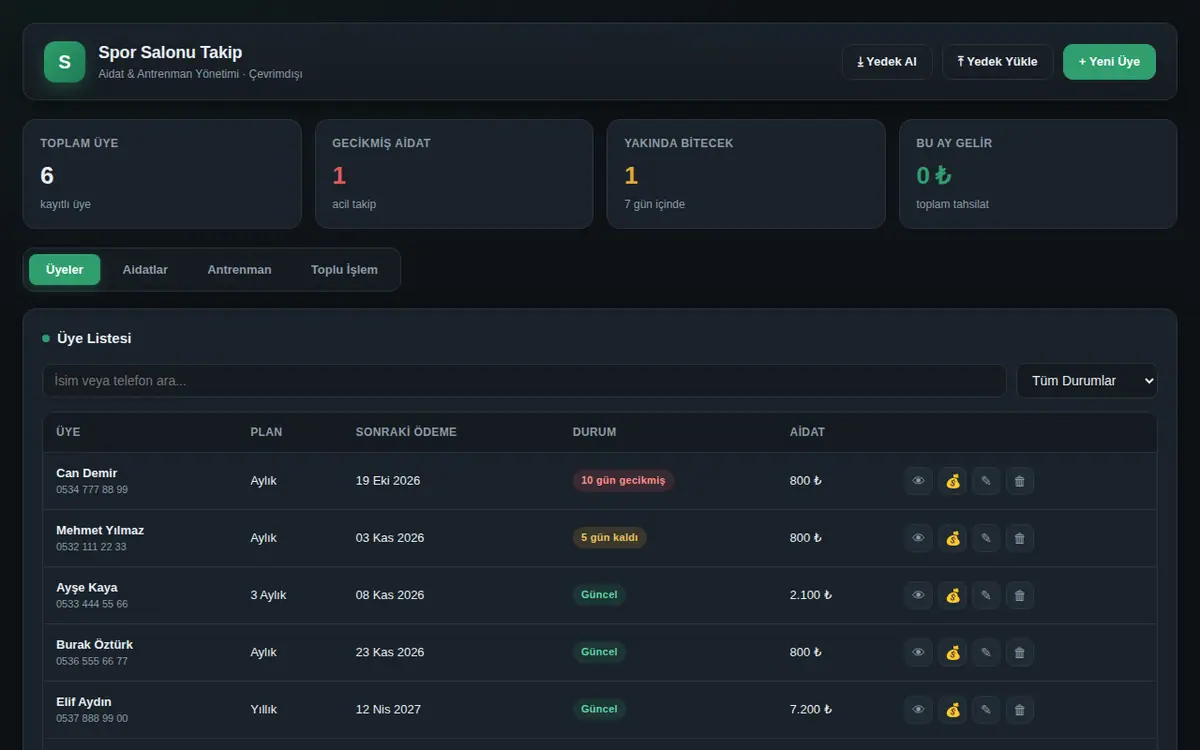1200x750 pixels.
Task: Edit member Elif Aydın
Action: point(986,709)
